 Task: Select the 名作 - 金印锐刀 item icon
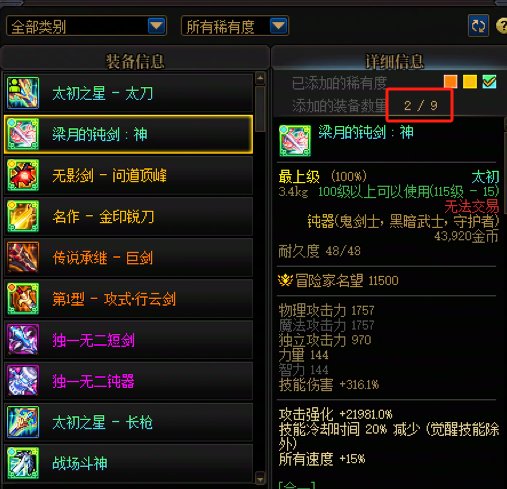tap(23, 216)
